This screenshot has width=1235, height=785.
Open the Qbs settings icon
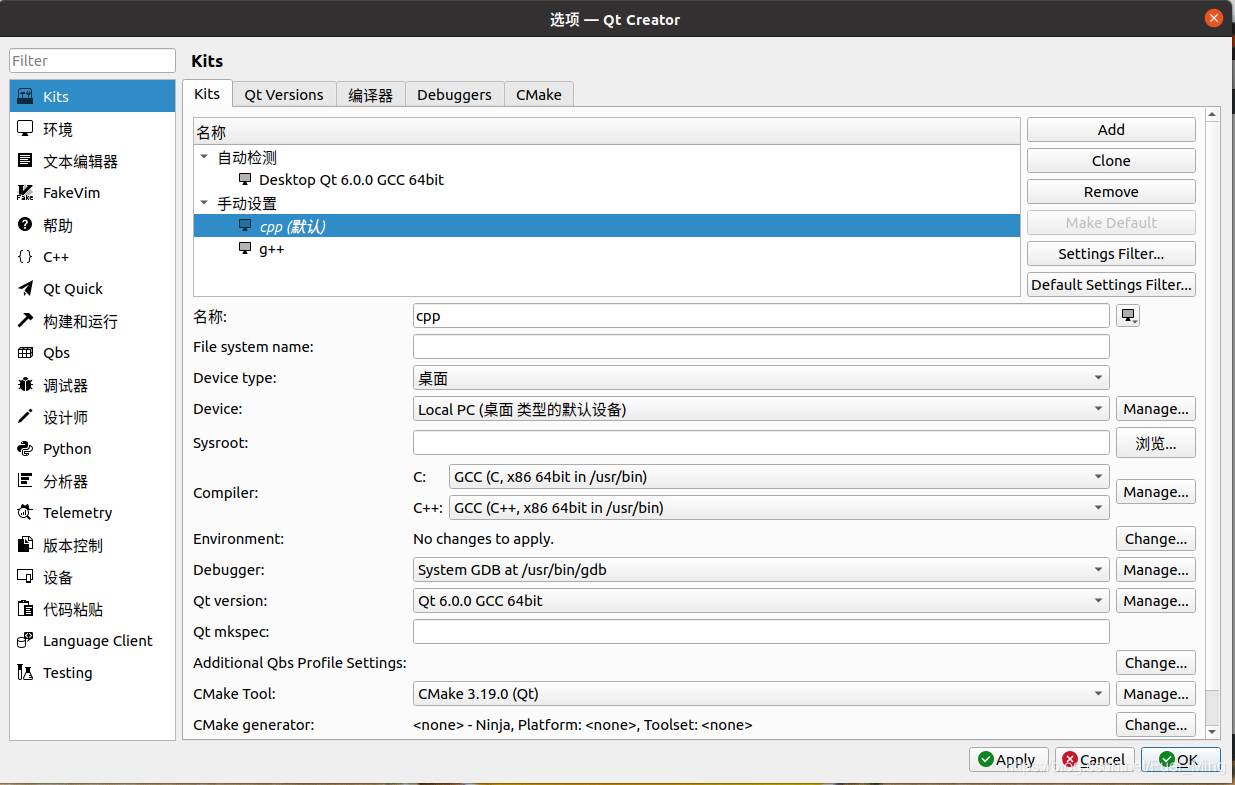25,353
